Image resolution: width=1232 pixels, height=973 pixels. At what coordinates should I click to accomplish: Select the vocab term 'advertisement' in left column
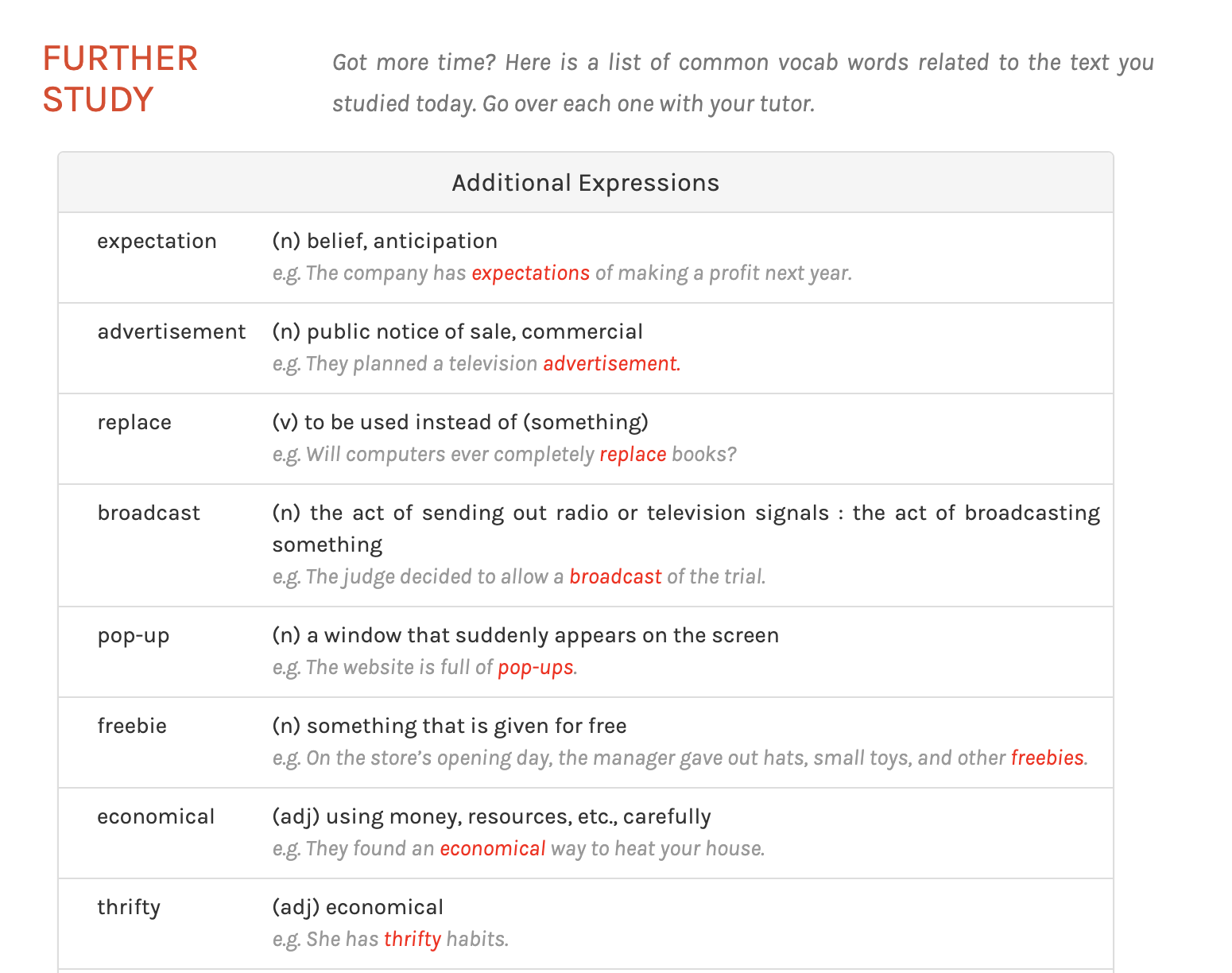(x=172, y=332)
